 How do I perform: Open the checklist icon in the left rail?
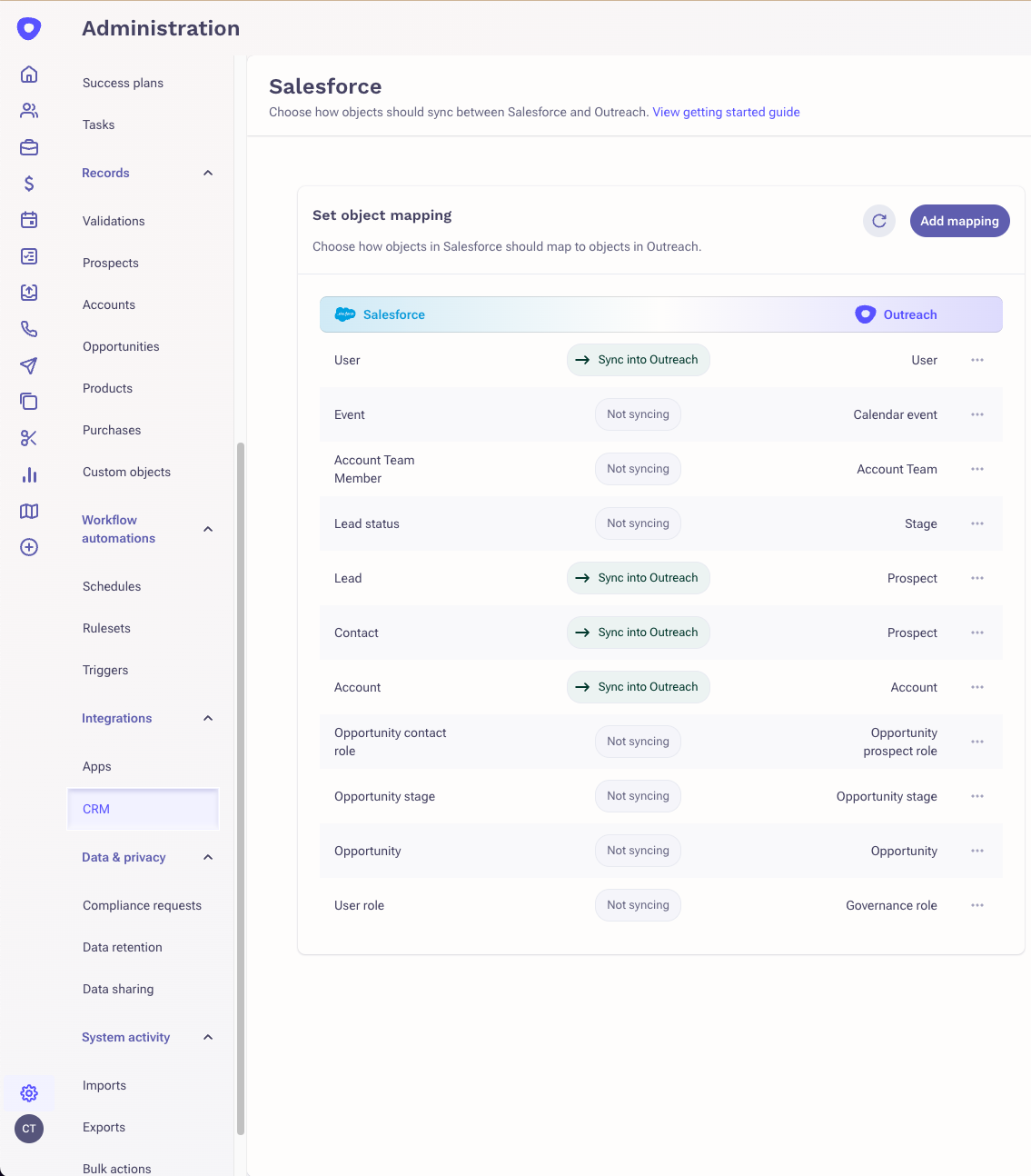(x=29, y=256)
